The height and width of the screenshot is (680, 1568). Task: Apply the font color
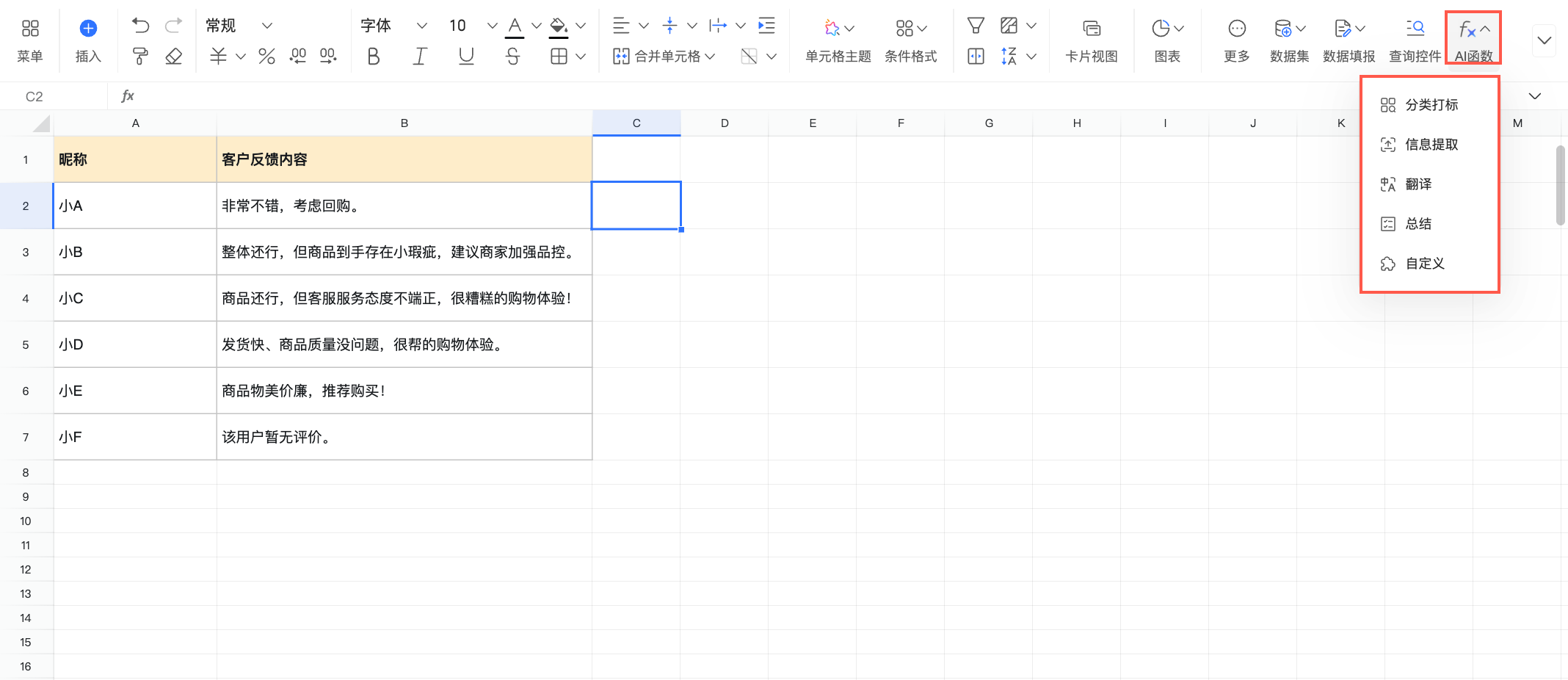[515, 26]
